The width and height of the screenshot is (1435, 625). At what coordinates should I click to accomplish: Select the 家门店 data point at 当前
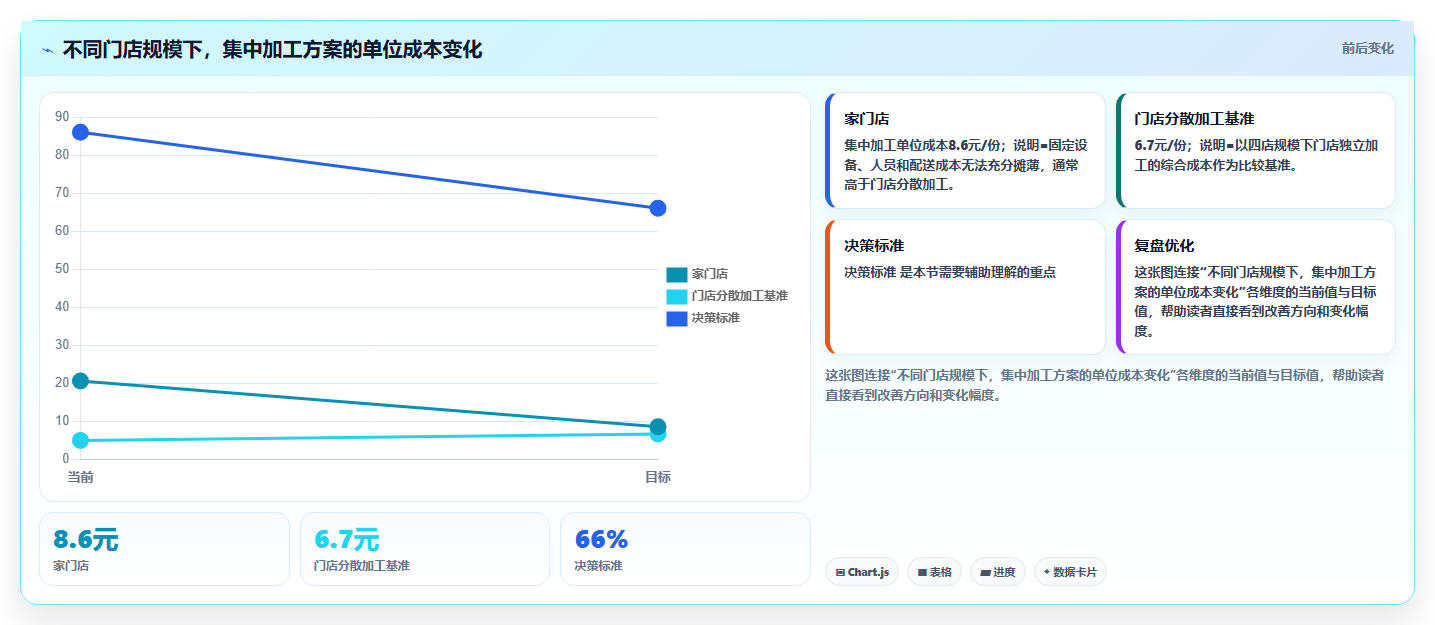coord(81,381)
